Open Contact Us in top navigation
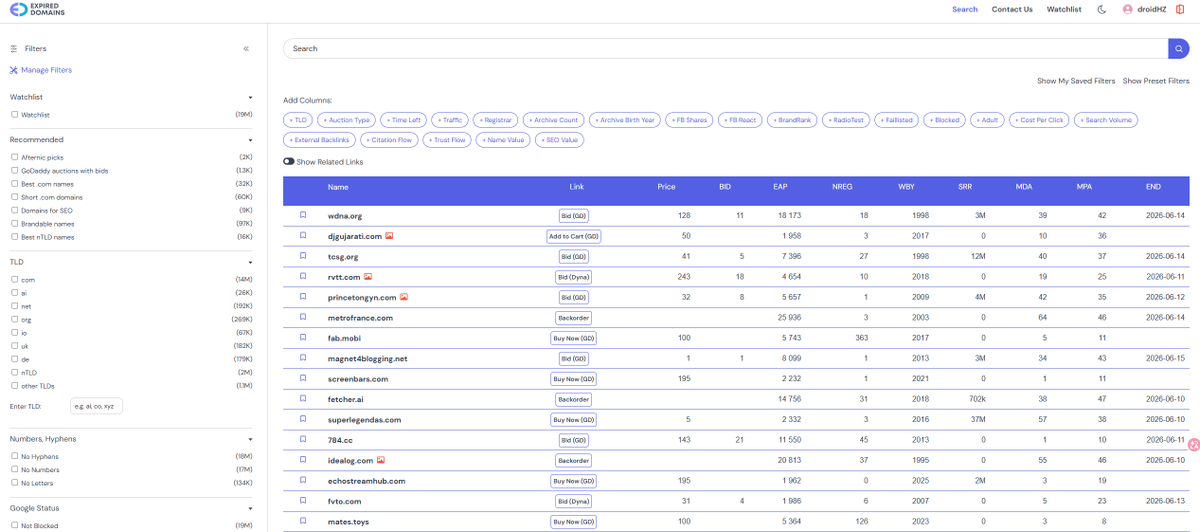The height and width of the screenshot is (532, 1200). 1012,9
